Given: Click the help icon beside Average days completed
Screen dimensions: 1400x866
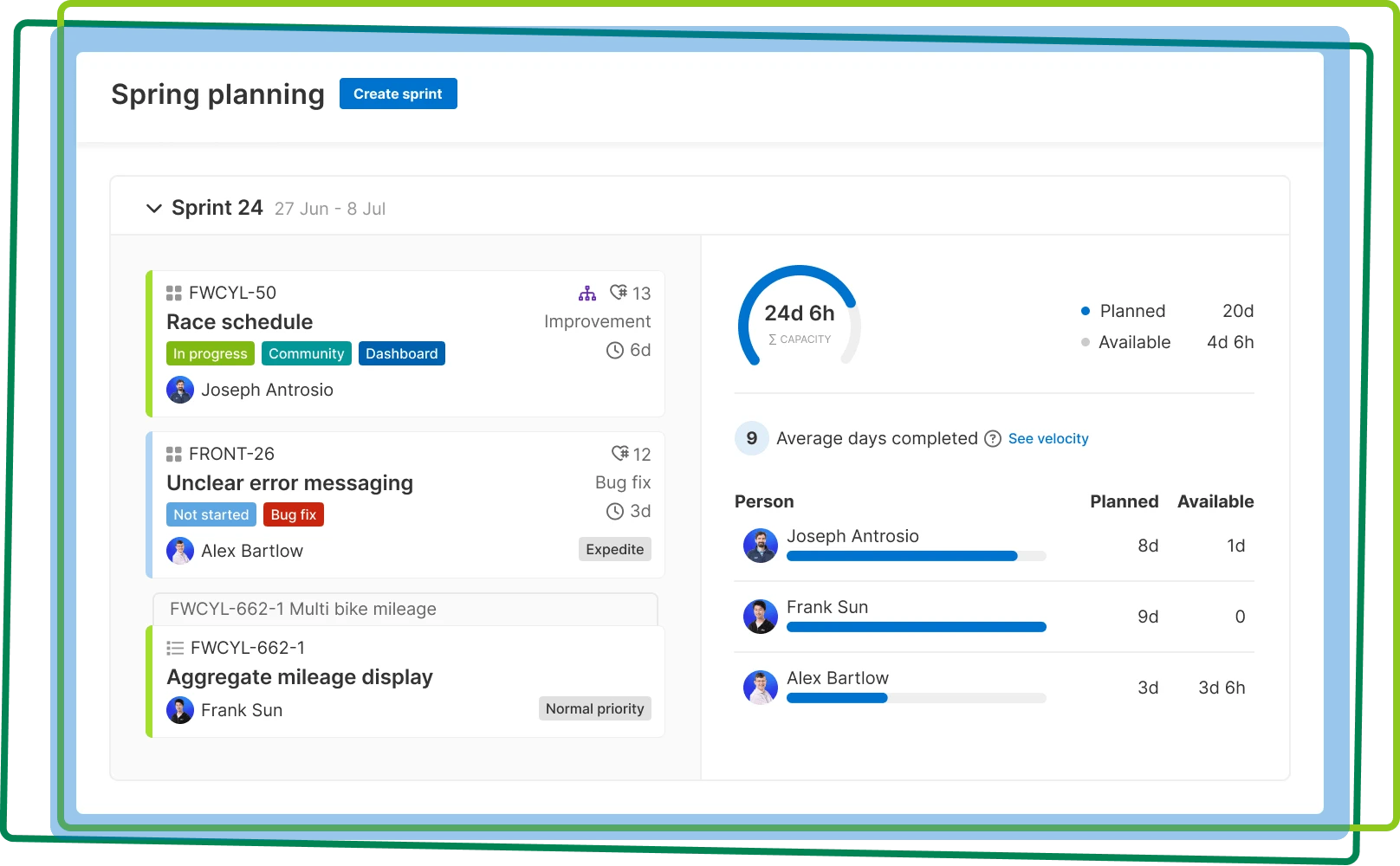Looking at the screenshot, I should pyautogui.click(x=993, y=438).
